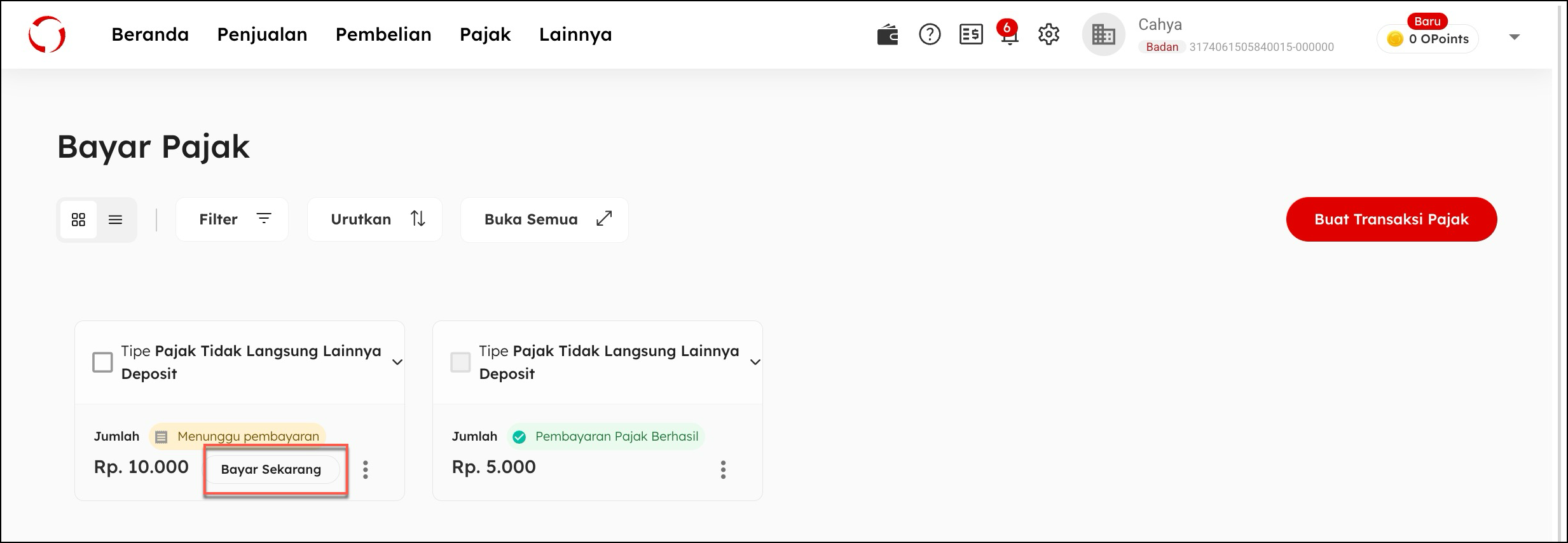Screen dimensions: 1568x543
Task: Click the app logo in header
Action: pos(47,34)
